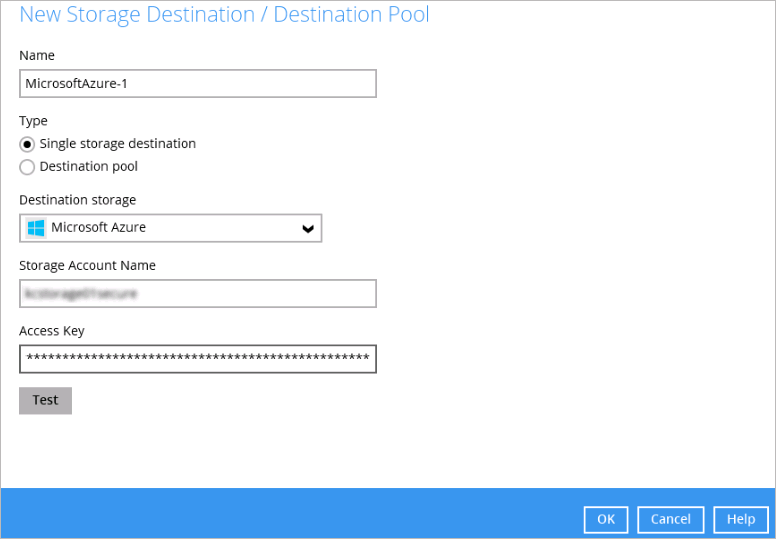Click the Destination pool label text
776x539 pixels.
click(x=89, y=166)
